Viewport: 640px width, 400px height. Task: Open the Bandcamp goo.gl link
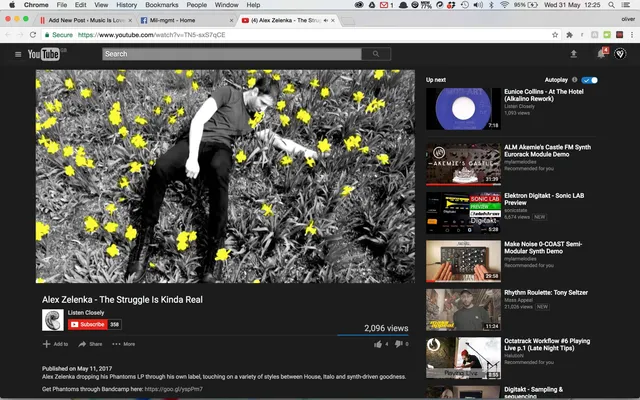point(173,389)
